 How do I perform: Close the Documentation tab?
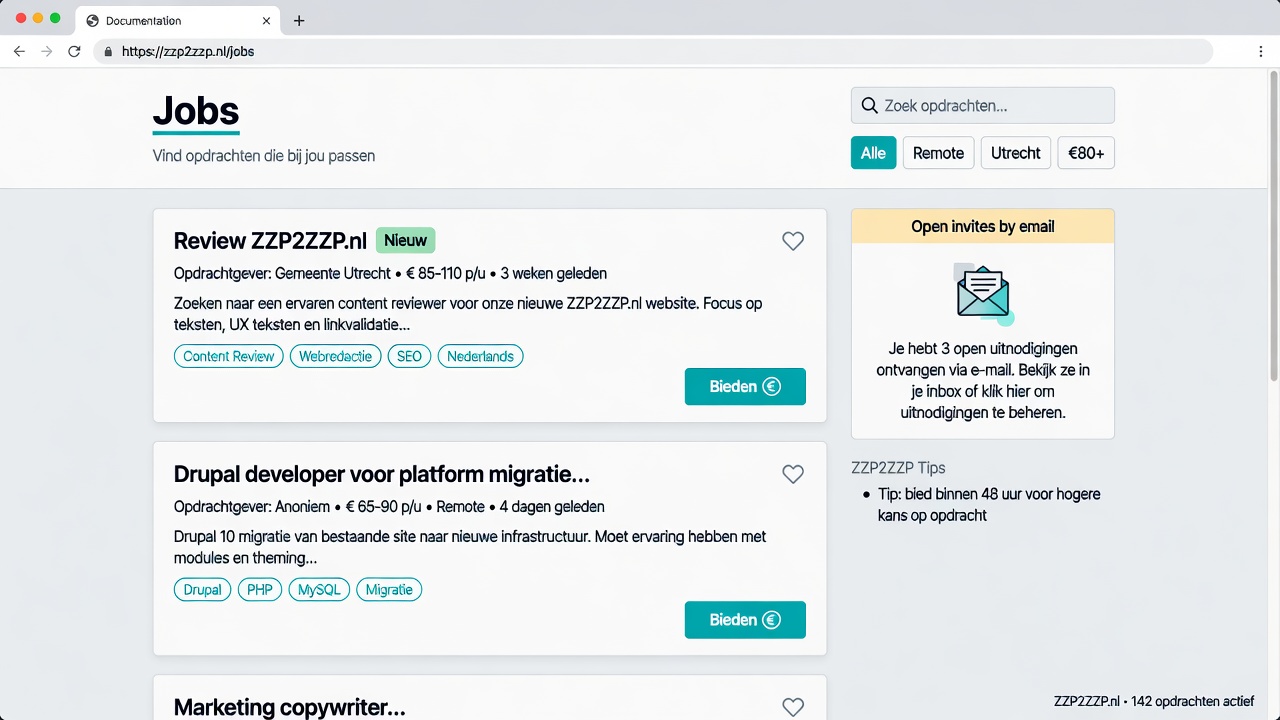[266, 20]
